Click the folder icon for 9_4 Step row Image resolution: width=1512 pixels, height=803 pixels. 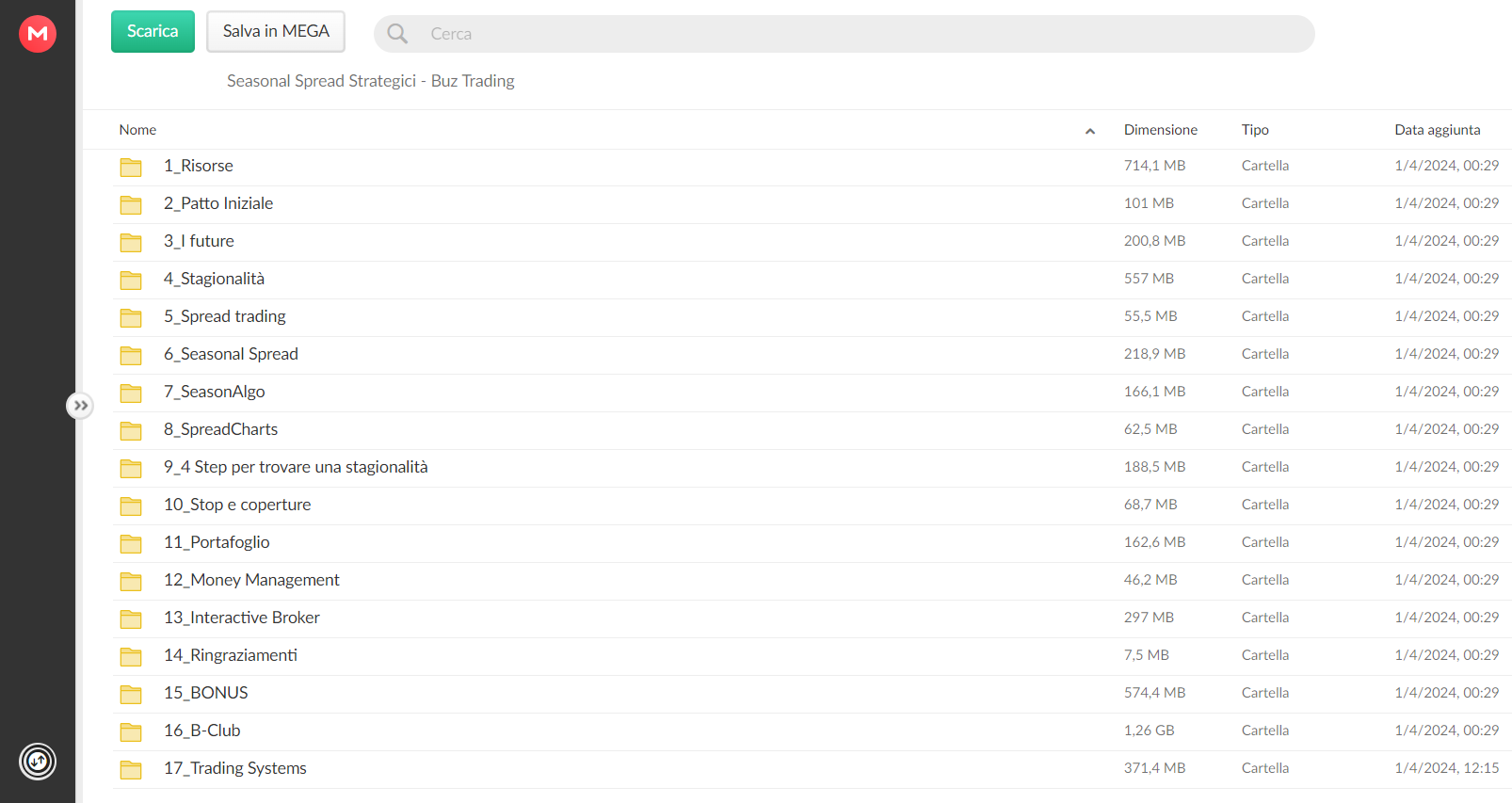point(131,468)
